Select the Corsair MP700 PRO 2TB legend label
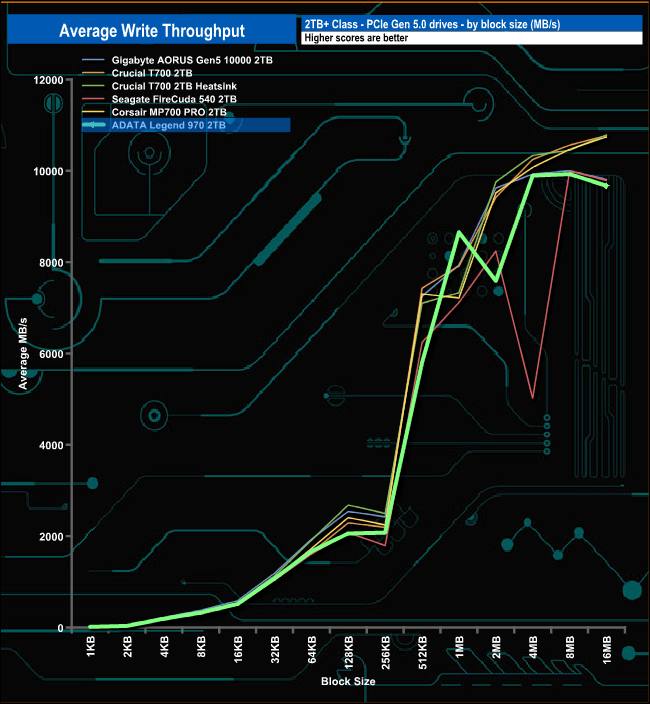This screenshot has height=704, width=650. (x=169, y=112)
